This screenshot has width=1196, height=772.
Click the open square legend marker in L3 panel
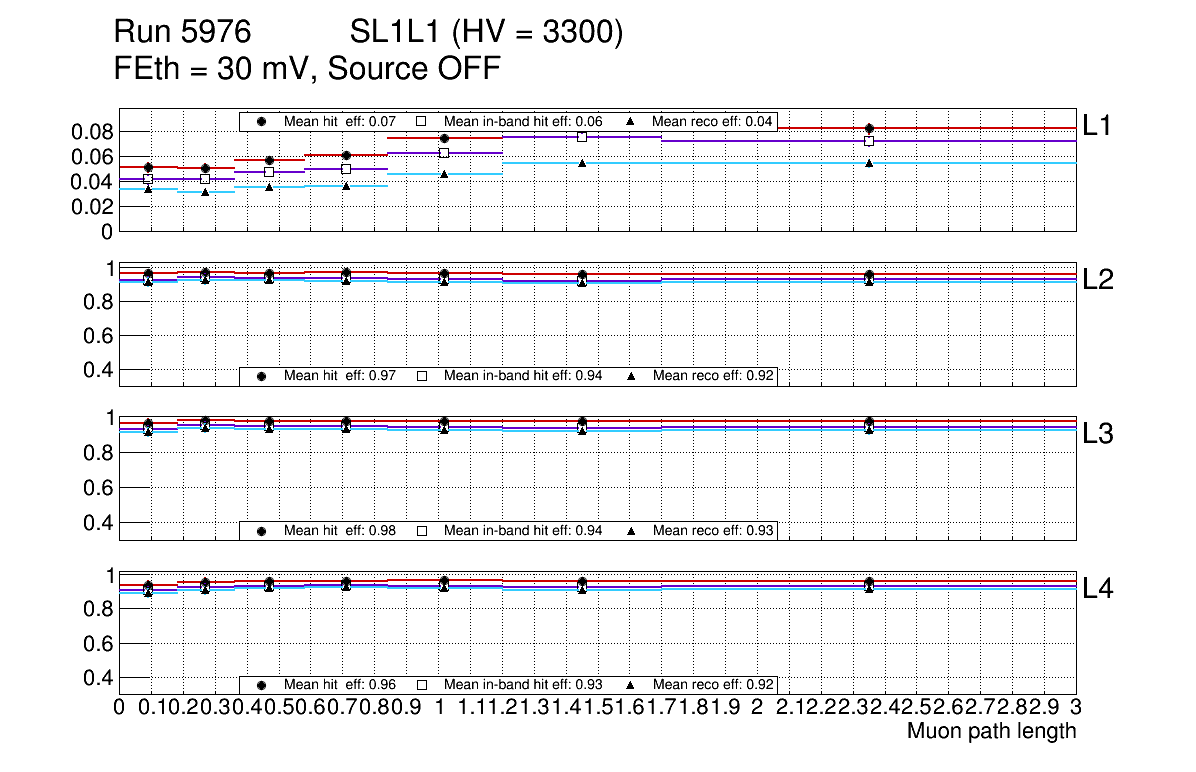tap(422, 531)
